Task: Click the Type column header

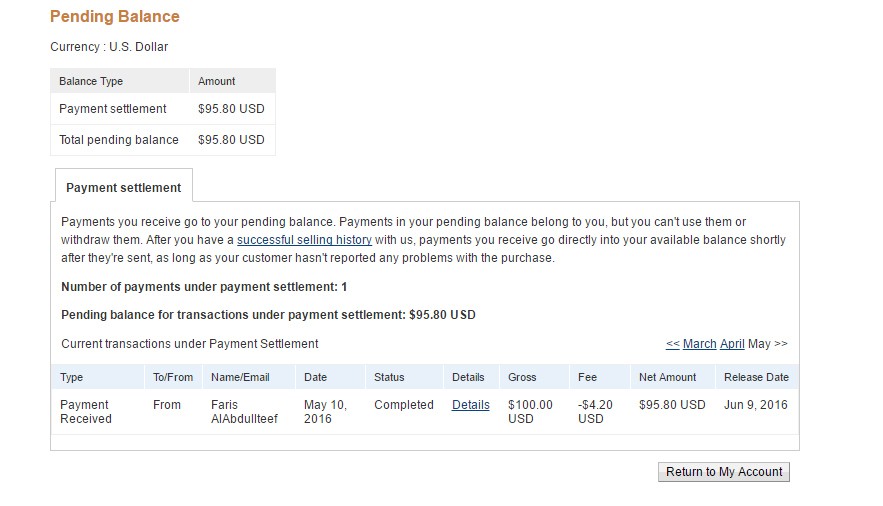Action: pyautogui.click(x=72, y=377)
